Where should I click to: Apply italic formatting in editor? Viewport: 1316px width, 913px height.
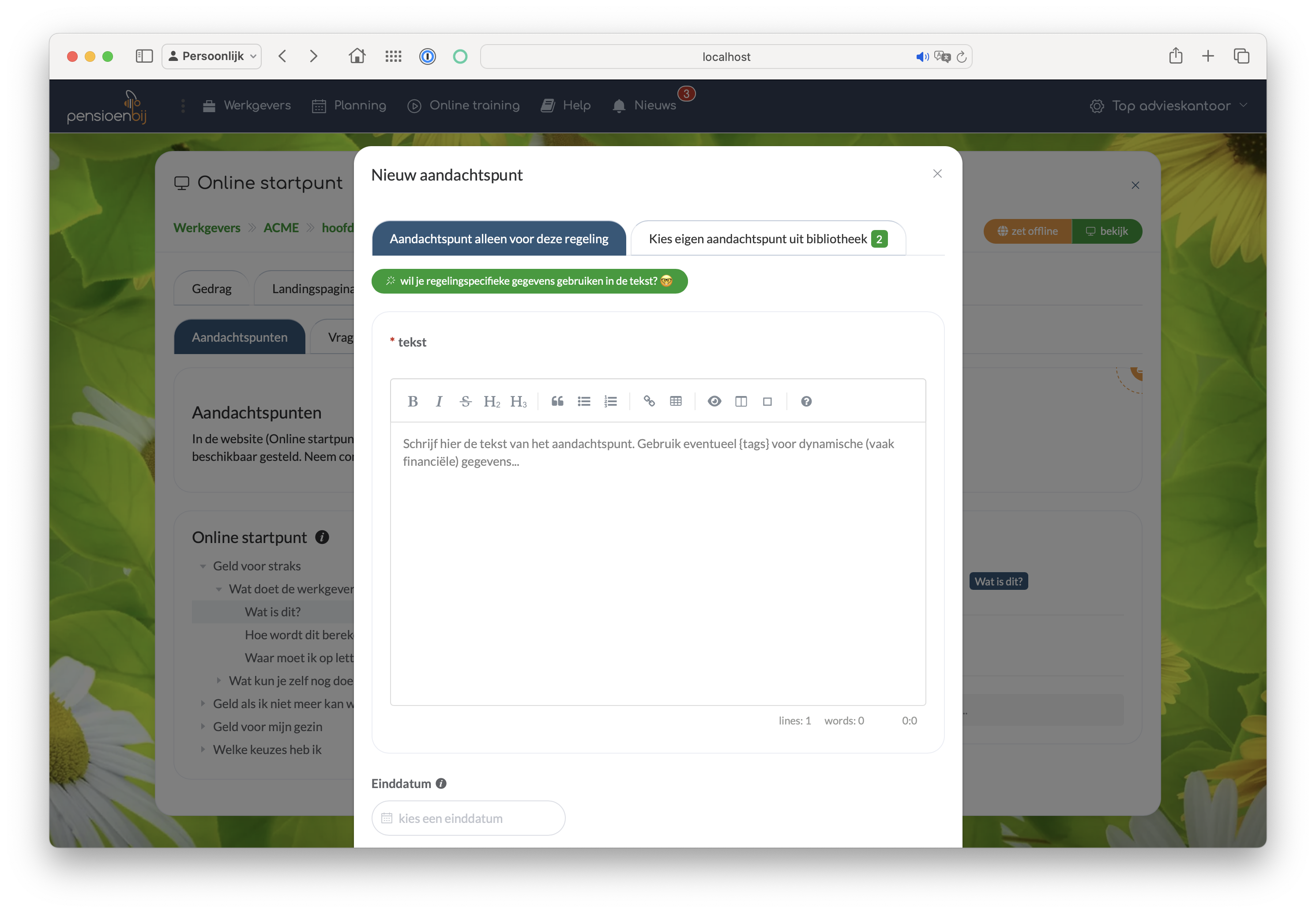coord(439,402)
